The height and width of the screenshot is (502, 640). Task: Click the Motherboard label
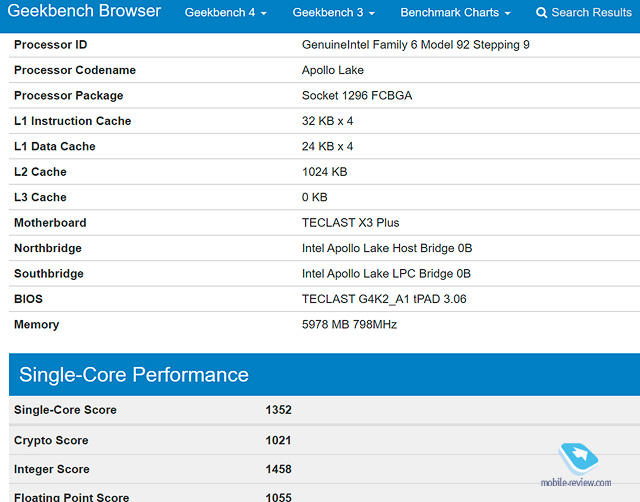(50, 222)
